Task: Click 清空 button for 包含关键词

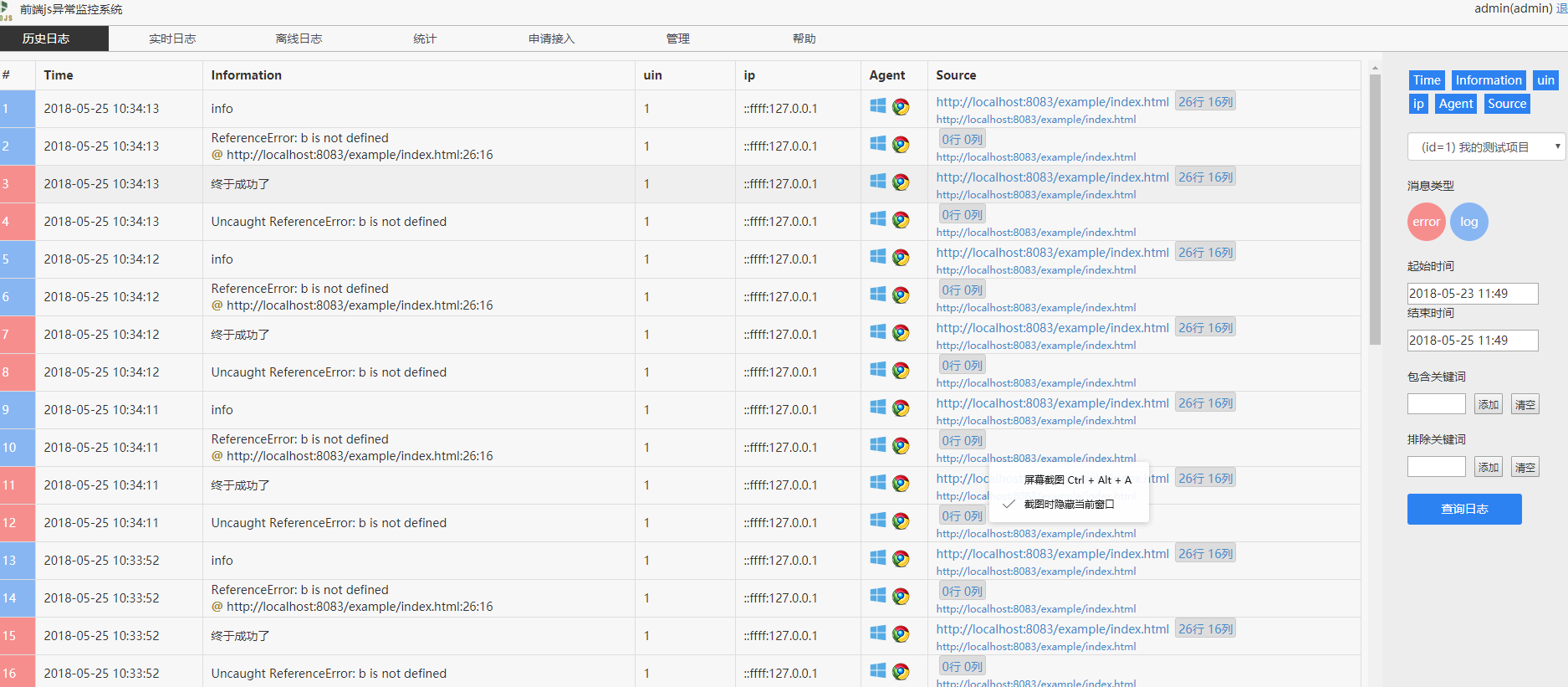Action: pyautogui.click(x=1525, y=404)
